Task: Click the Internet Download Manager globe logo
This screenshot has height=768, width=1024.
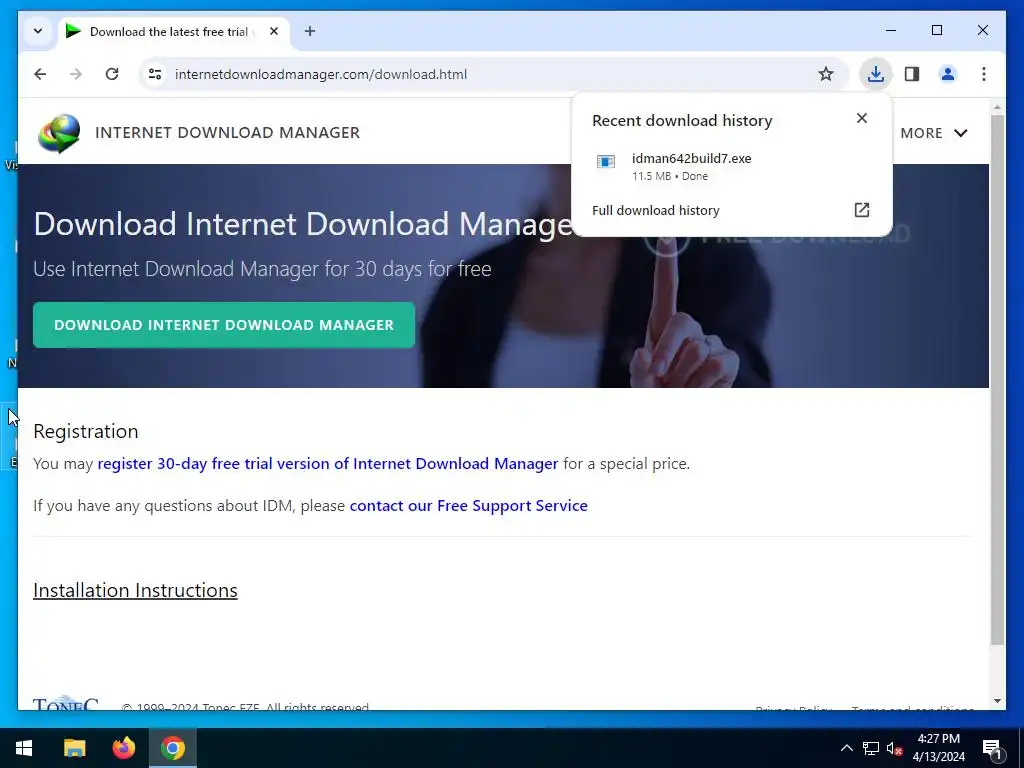Action: point(59,133)
